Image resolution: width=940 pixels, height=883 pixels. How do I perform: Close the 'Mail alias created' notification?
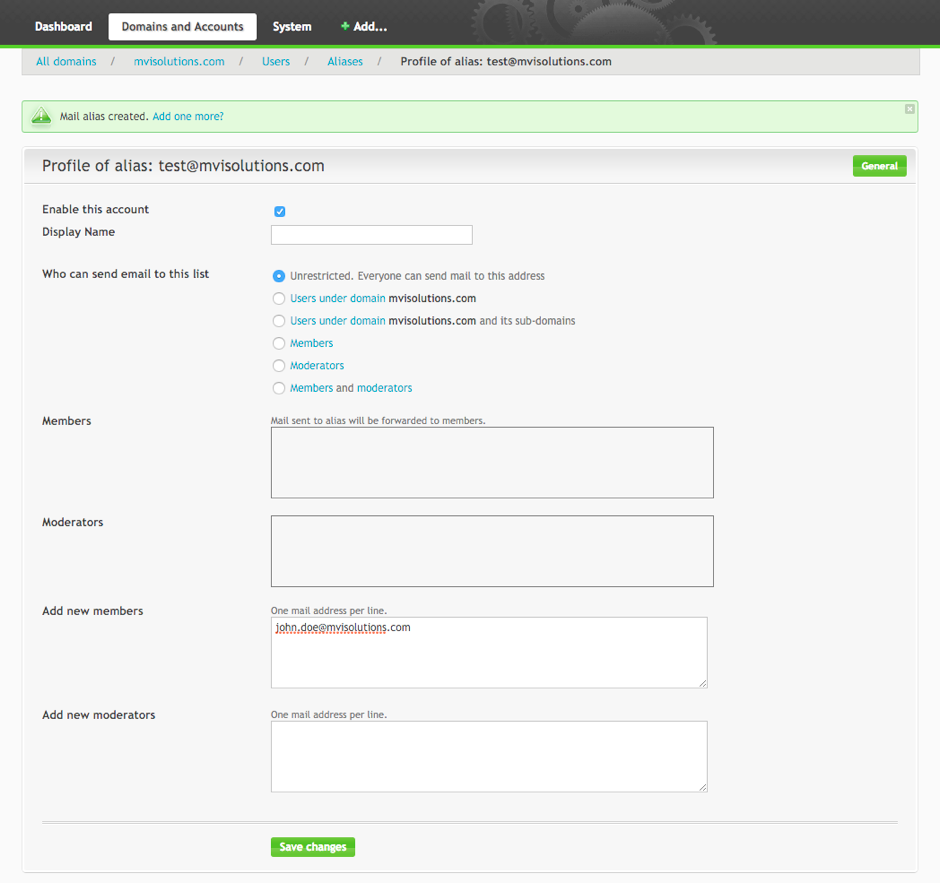[x=909, y=109]
